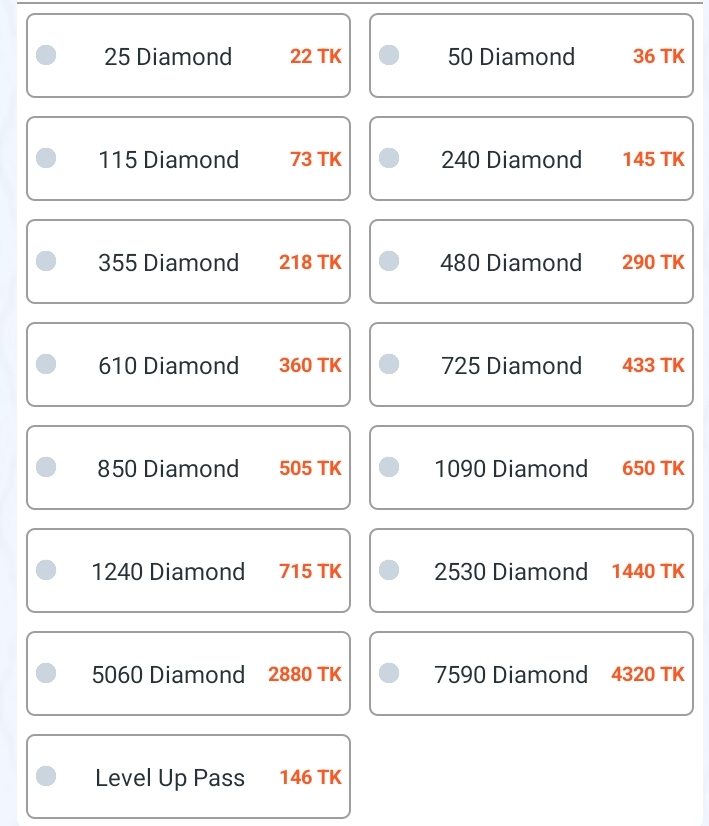Select 115 Diamond for 73 TK
Image resolution: width=709 pixels, height=826 pixels.
(188, 159)
